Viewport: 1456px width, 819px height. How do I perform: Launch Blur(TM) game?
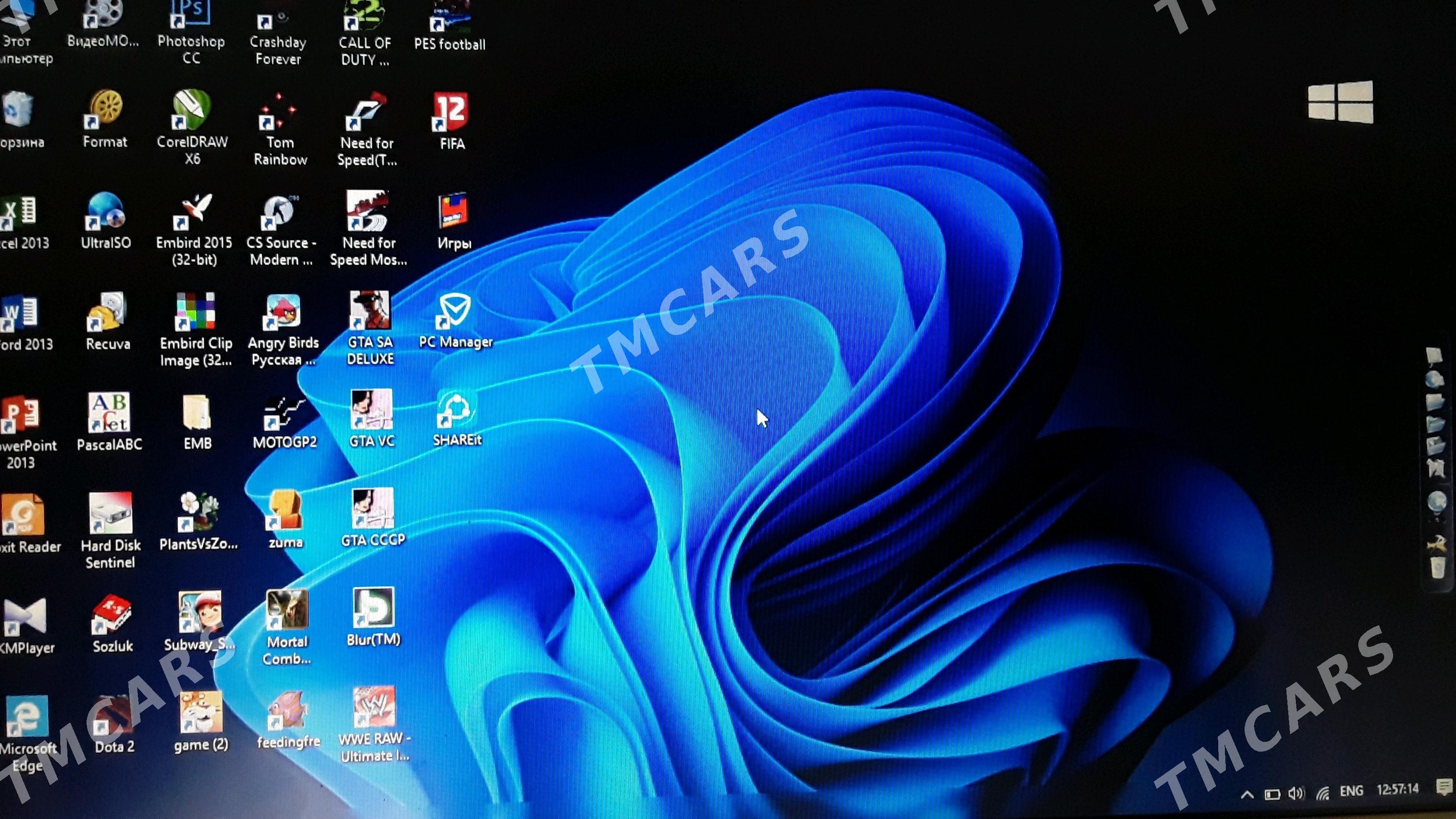(x=374, y=617)
